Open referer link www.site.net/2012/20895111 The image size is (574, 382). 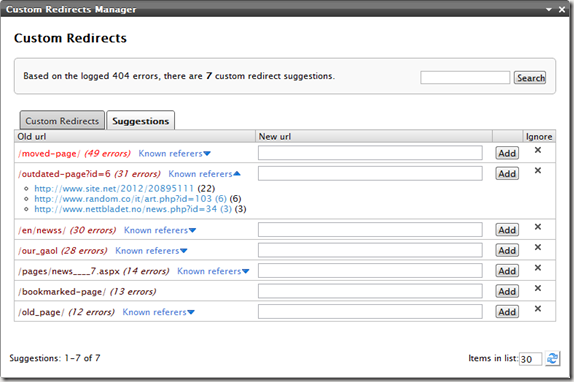114,188
